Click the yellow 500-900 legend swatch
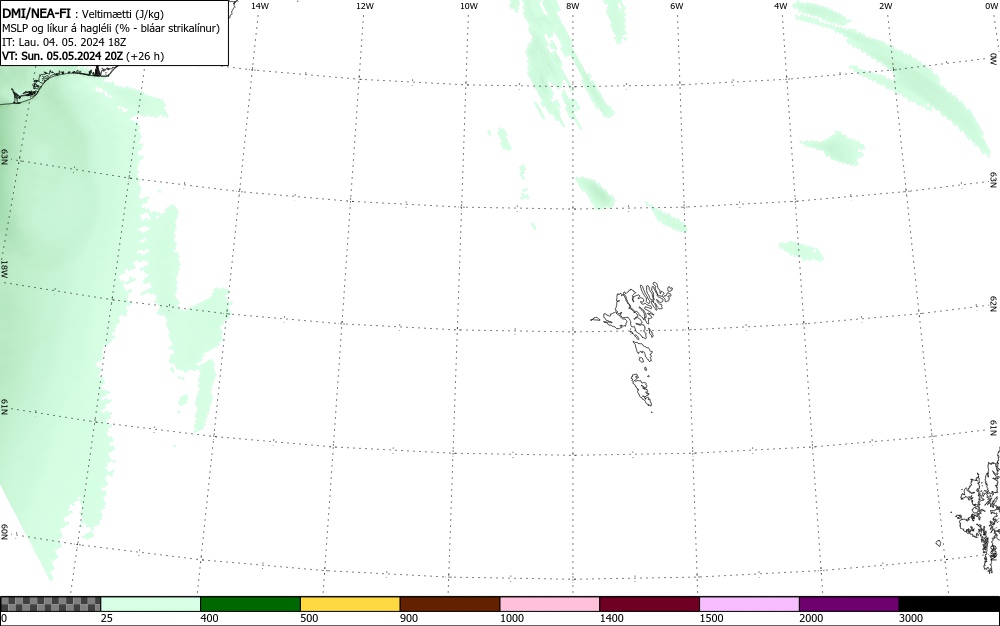 point(350,604)
